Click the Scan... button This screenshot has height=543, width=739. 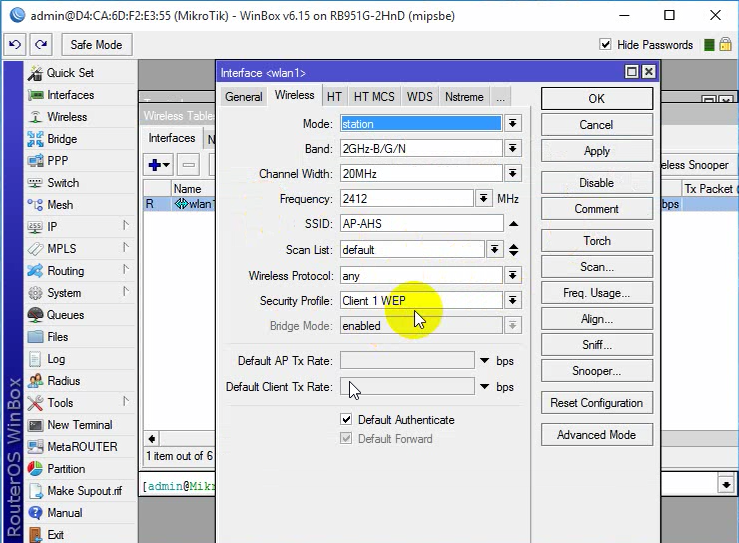tap(597, 267)
